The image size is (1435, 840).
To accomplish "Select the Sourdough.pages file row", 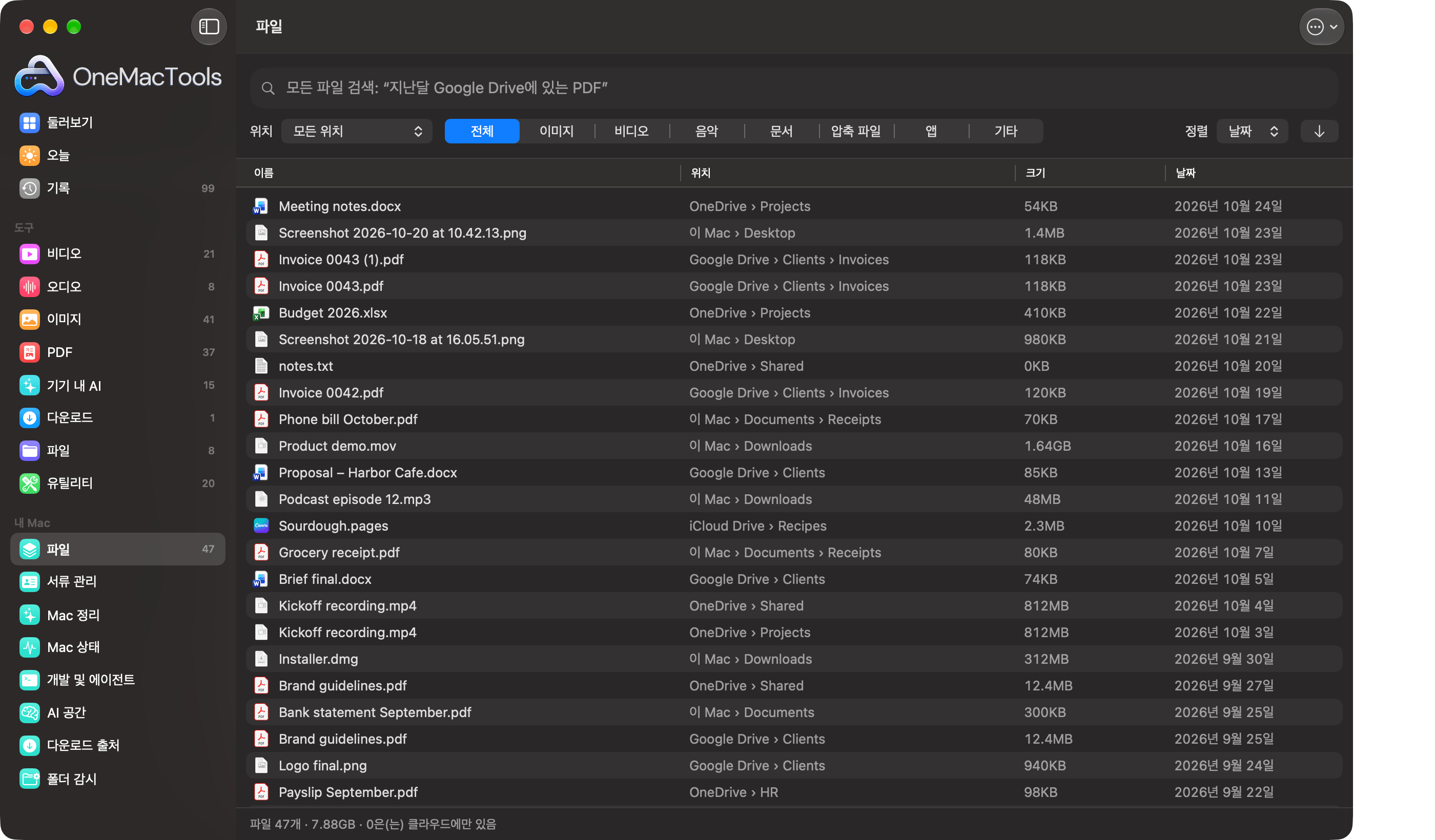I will pos(794,526).
